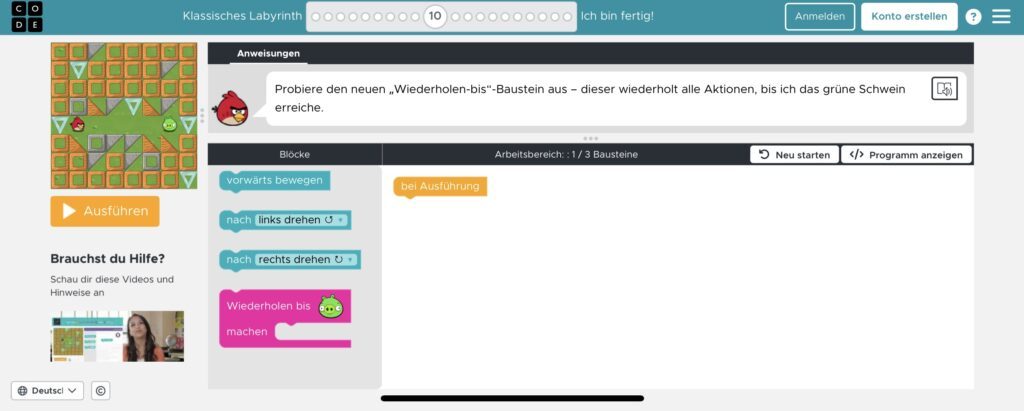Viewport: 1024px width, 411px height.
Task: Jump to the first level dot in the progress bar
Action: pos(315,17)
